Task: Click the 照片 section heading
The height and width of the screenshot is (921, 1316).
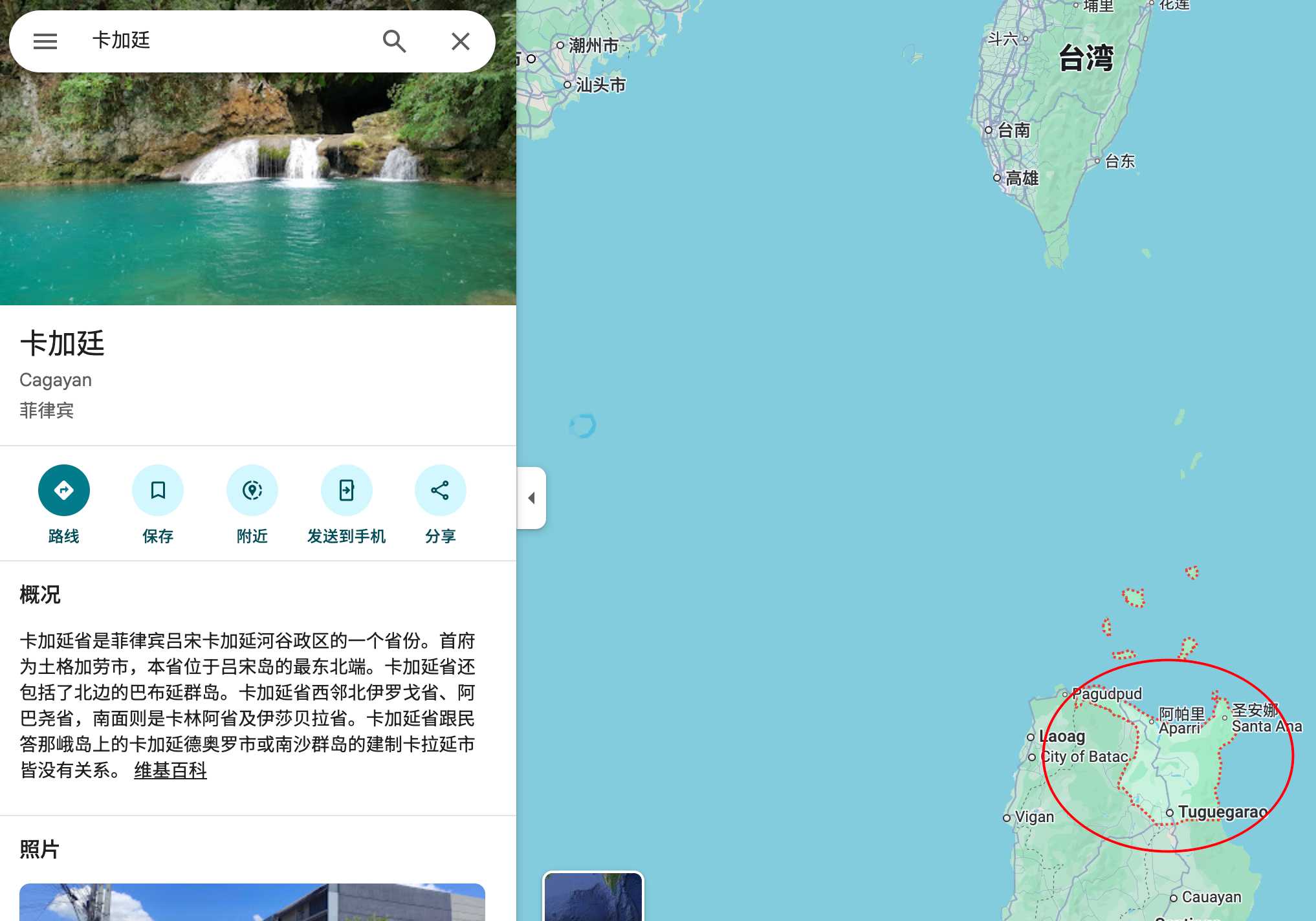Action: click(x=39, y=849)
